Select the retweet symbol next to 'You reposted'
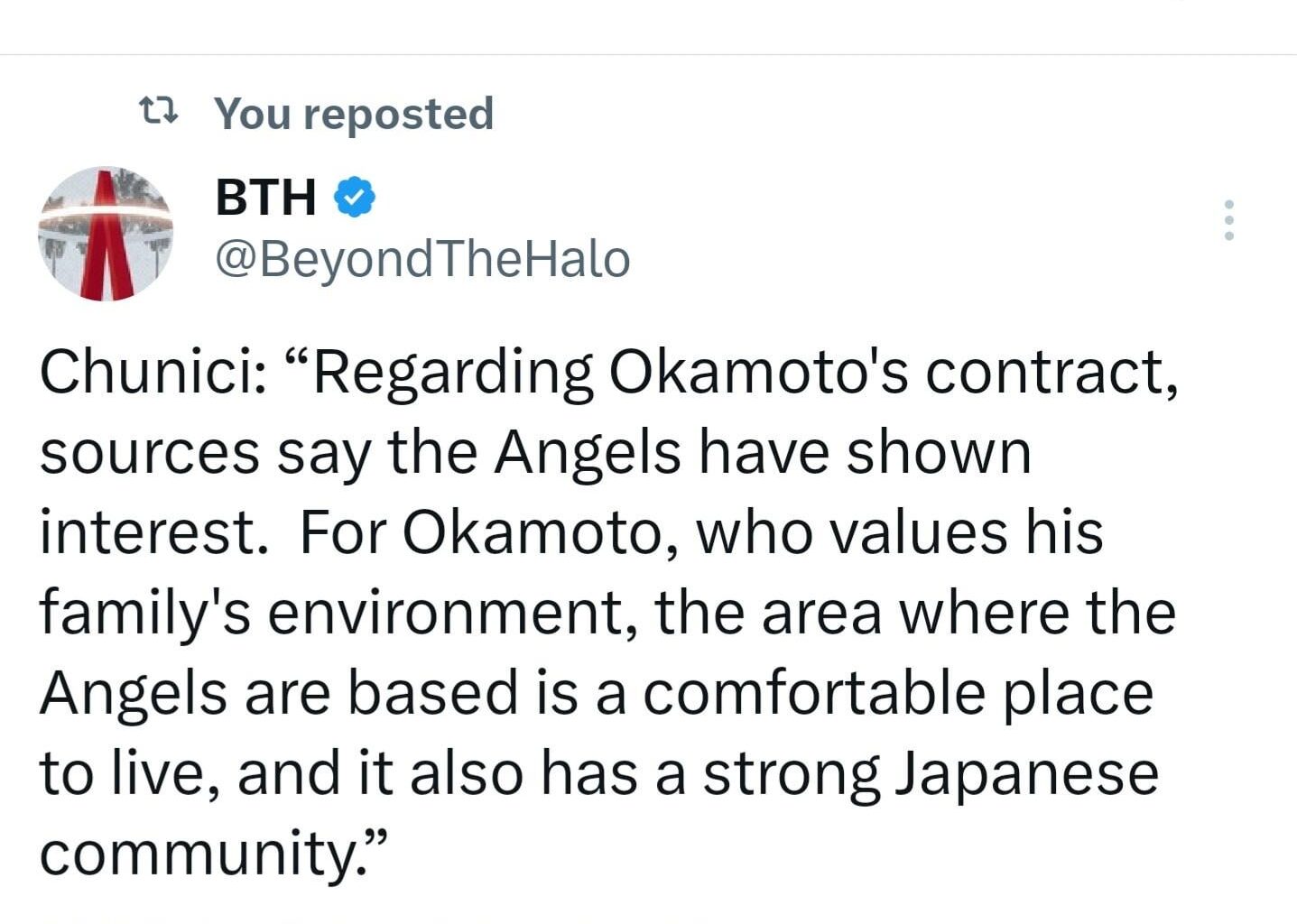This screenshot has width=1297, height=924. click(x=157, y=112)
